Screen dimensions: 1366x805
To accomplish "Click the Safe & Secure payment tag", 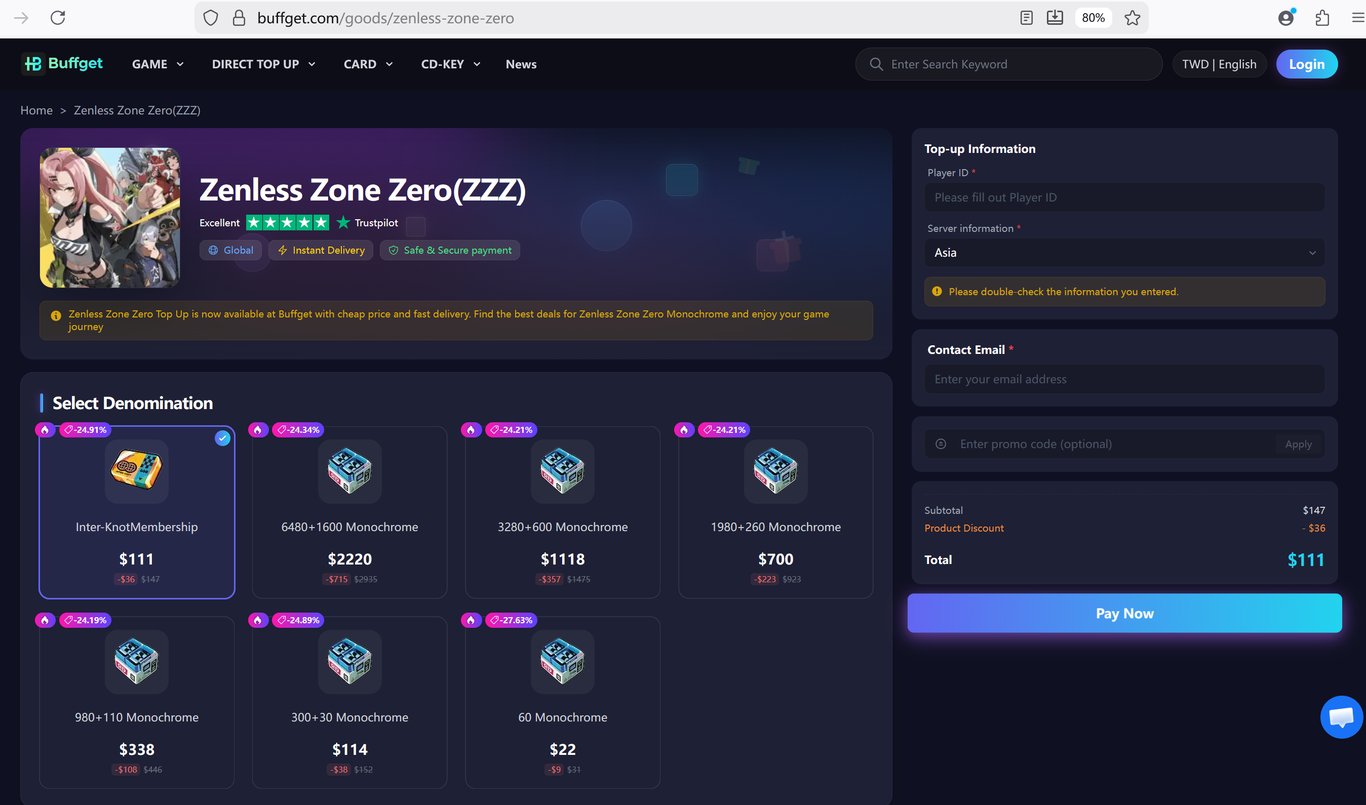I will [x=450, y=250].
